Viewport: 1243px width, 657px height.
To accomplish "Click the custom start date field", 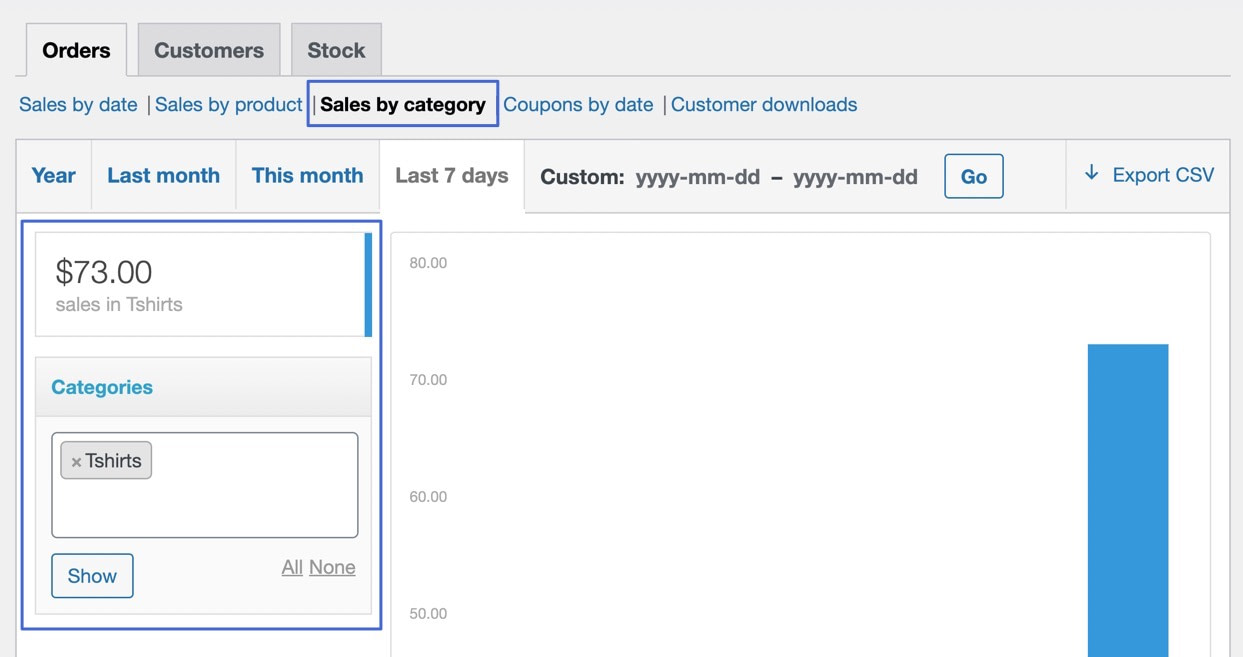I will 697,178.
